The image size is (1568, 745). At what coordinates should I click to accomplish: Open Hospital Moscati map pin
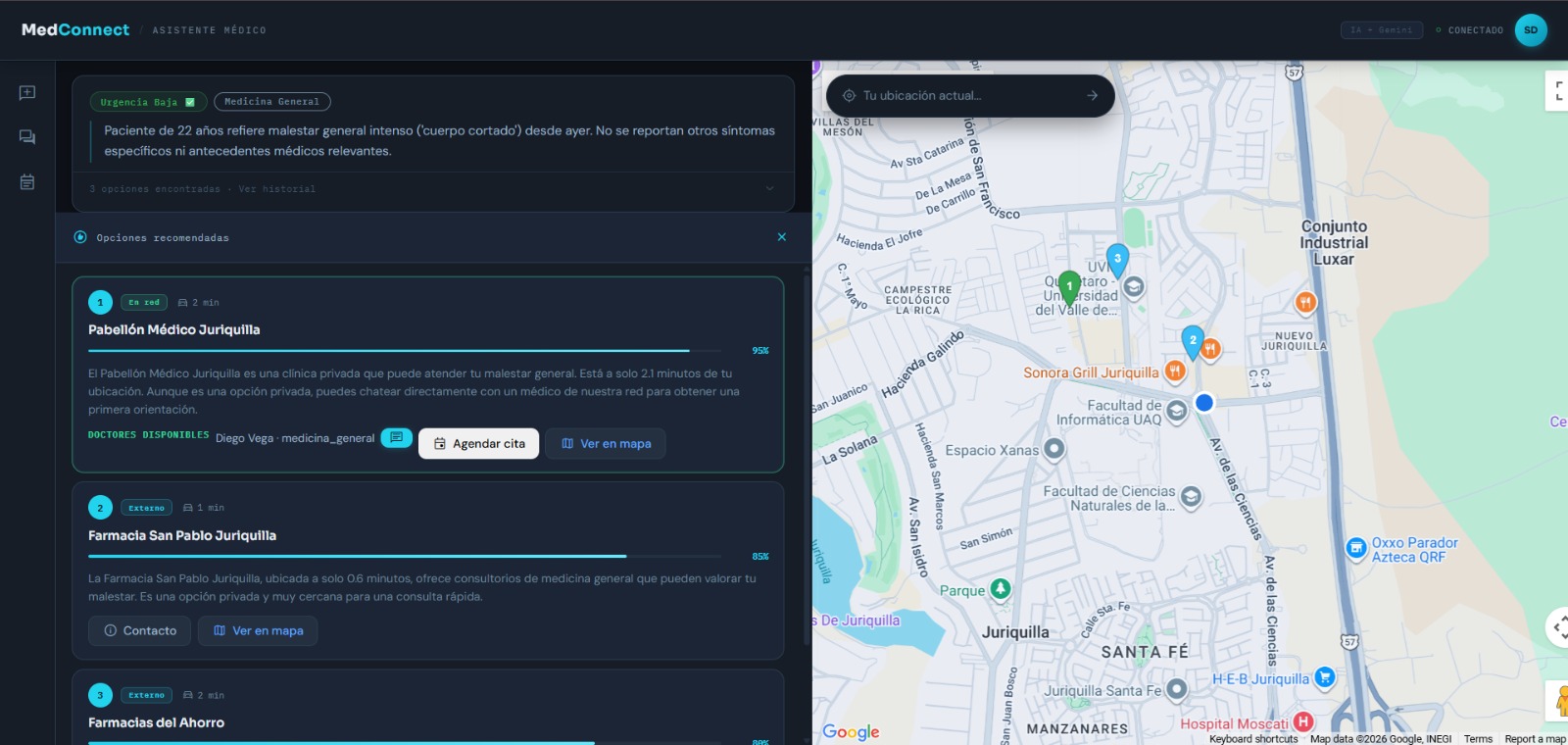tap(1303, 722)
